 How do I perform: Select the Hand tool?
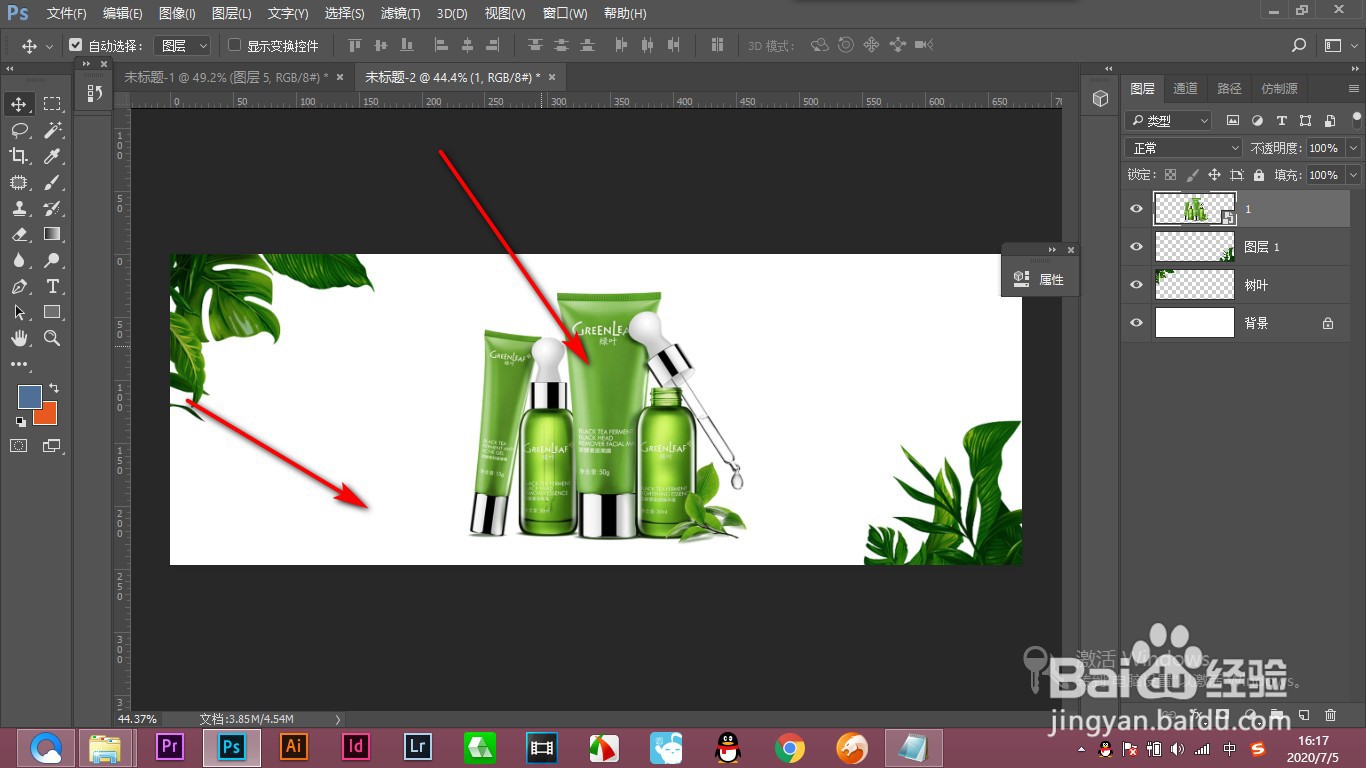[19, 338]
